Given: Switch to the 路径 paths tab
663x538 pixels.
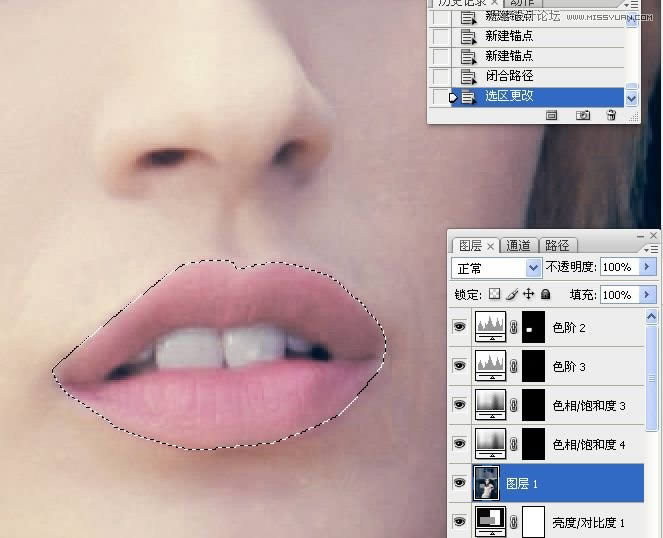Looking at the screenshot, I should (556, 245).
